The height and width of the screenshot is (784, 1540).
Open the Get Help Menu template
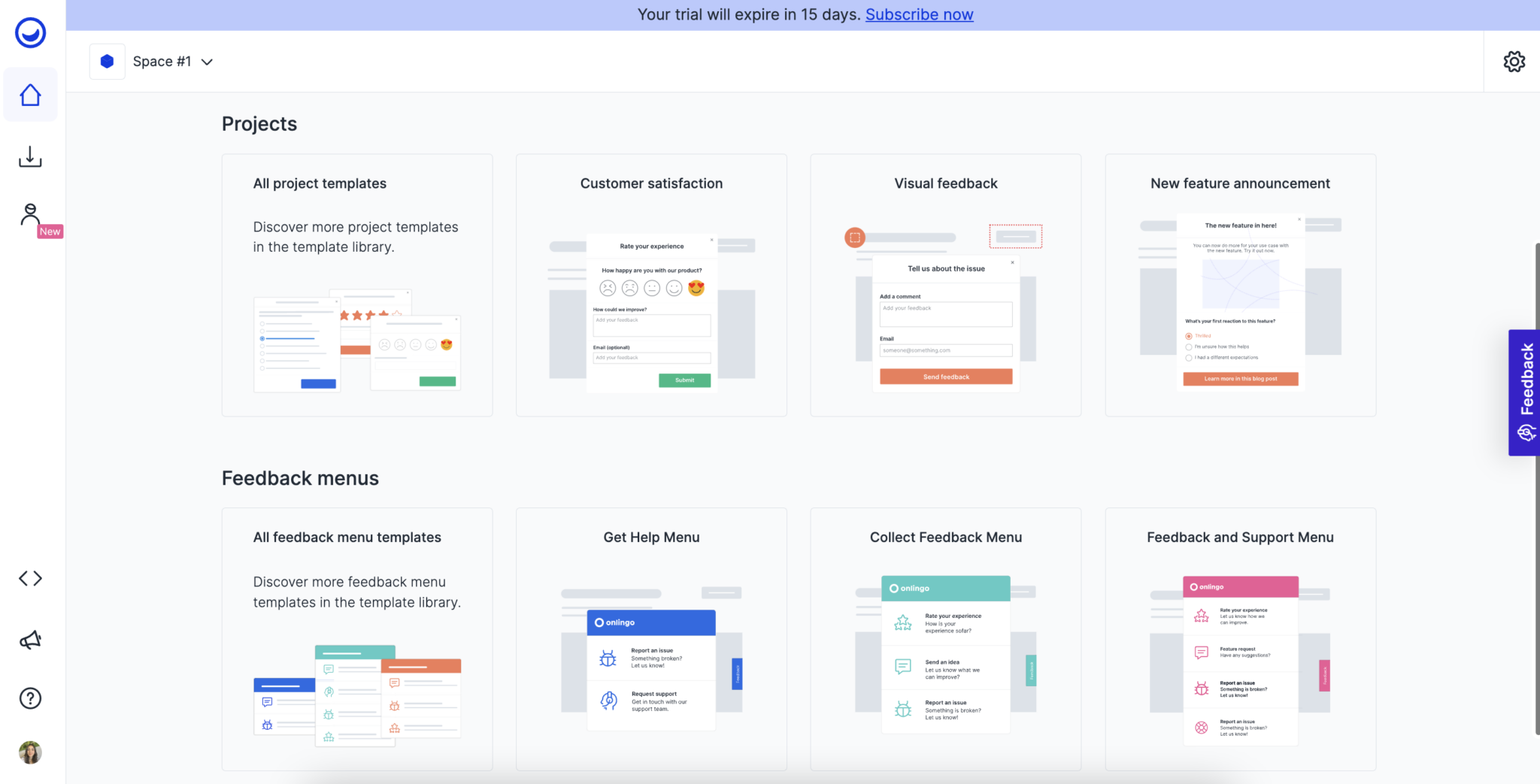coord(650,639)
